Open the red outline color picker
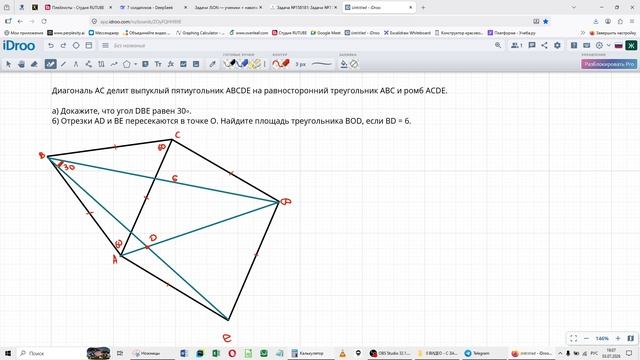Viewport: 640px width, 360px height. tap(281, 64)
